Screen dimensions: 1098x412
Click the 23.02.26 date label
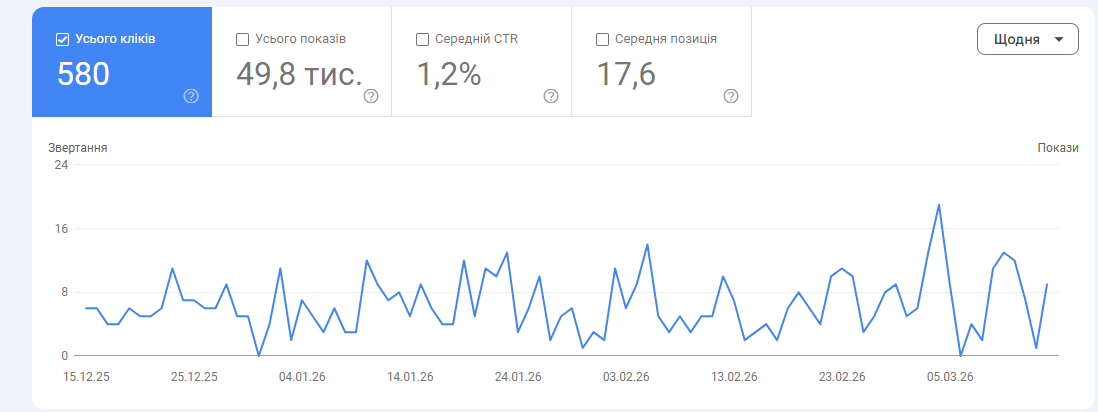[842, 377]
